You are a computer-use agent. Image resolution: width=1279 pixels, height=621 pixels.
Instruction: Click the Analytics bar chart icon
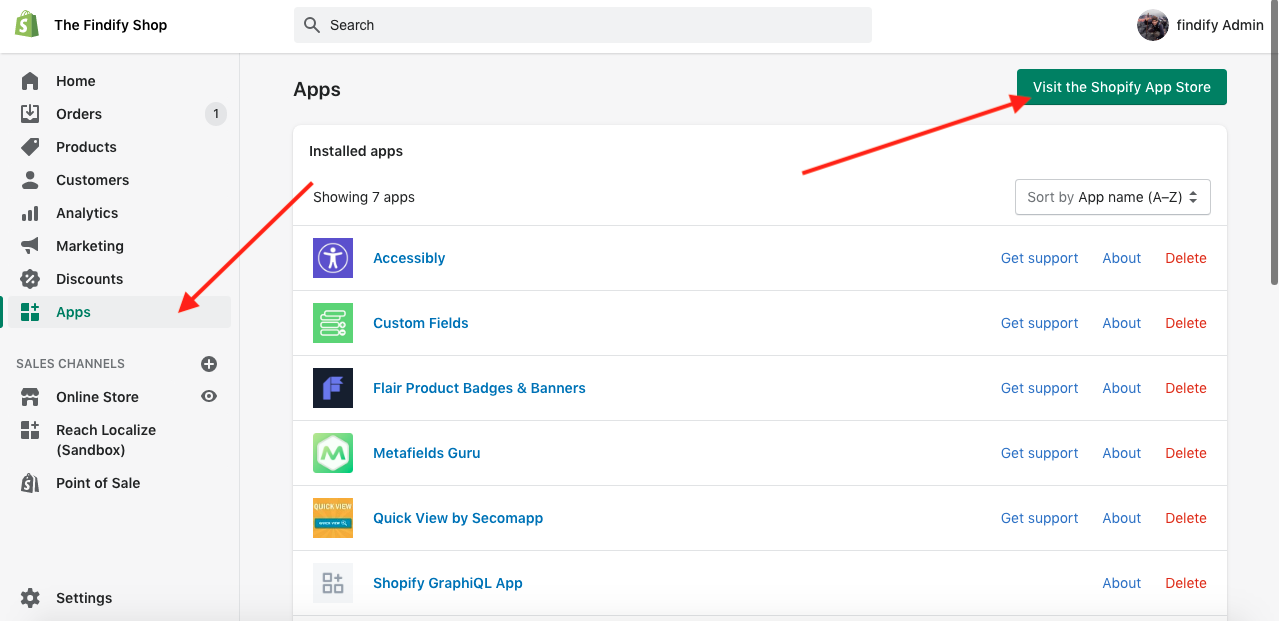tap(30, 213)
